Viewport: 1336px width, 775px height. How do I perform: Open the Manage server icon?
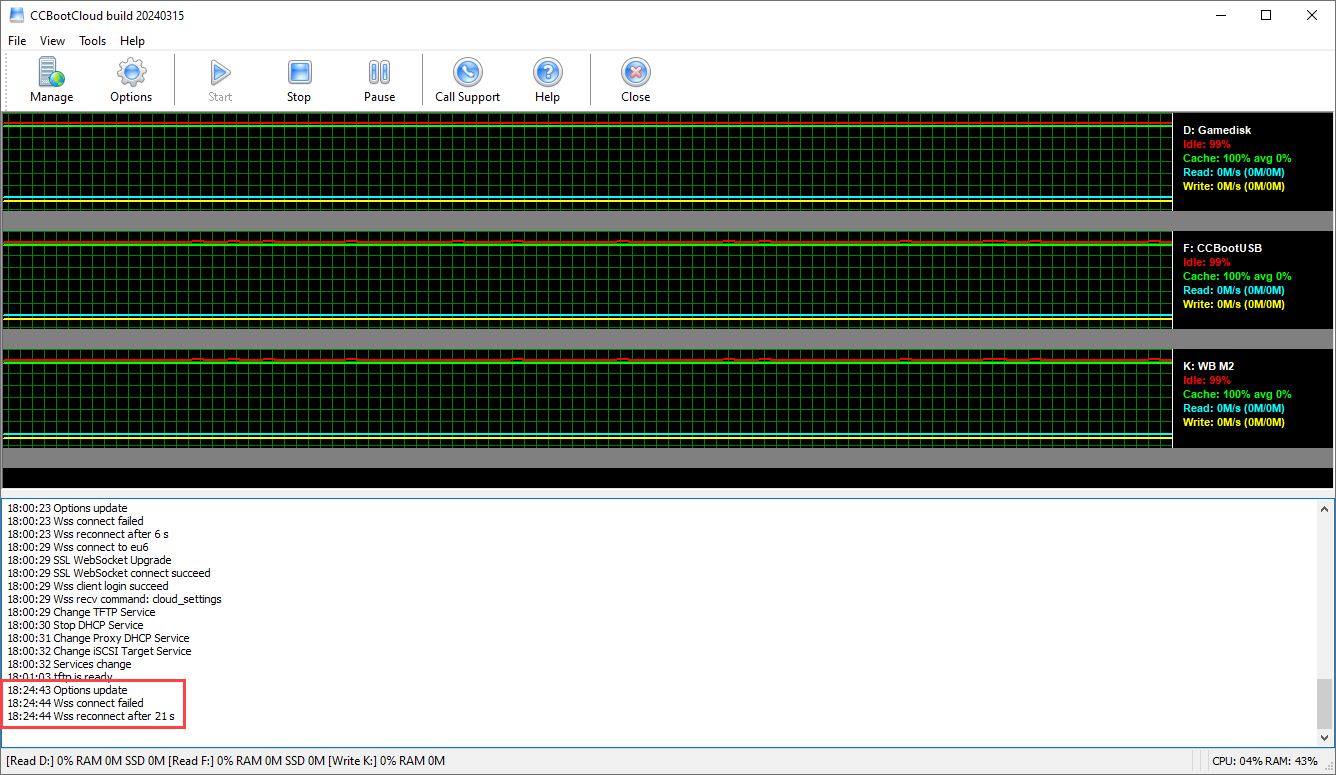[x=51, y=73]
